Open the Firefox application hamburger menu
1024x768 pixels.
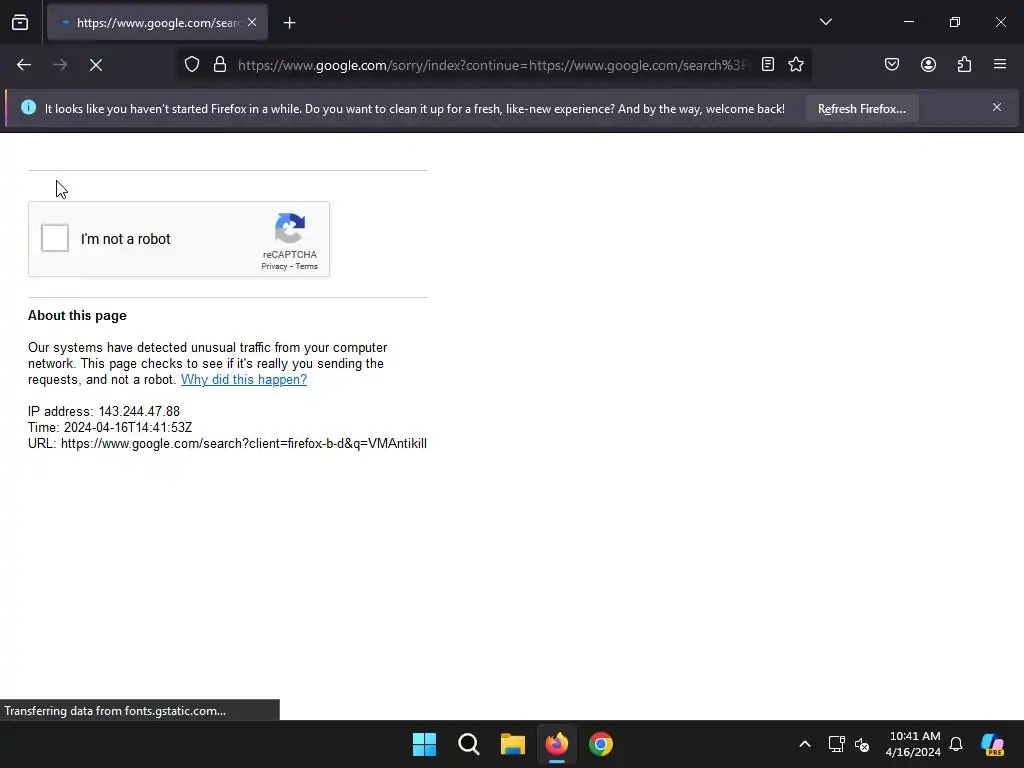click(1000, 65)
